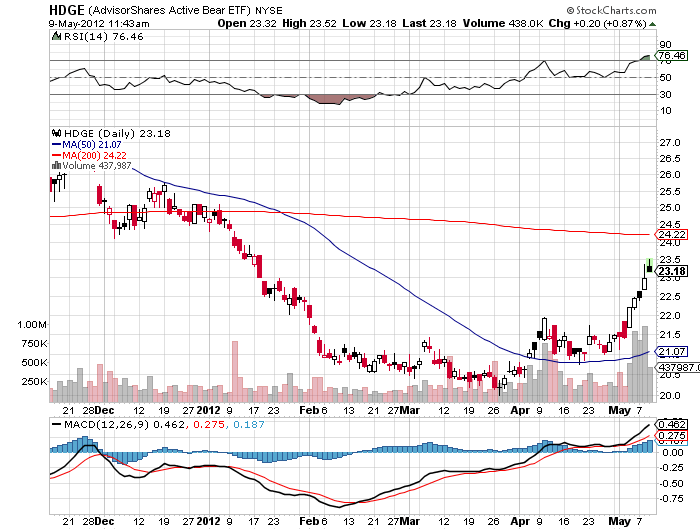Screen dimensions: 700x530
Task: Click the Open 23.32 value
Action: (247, 23)
